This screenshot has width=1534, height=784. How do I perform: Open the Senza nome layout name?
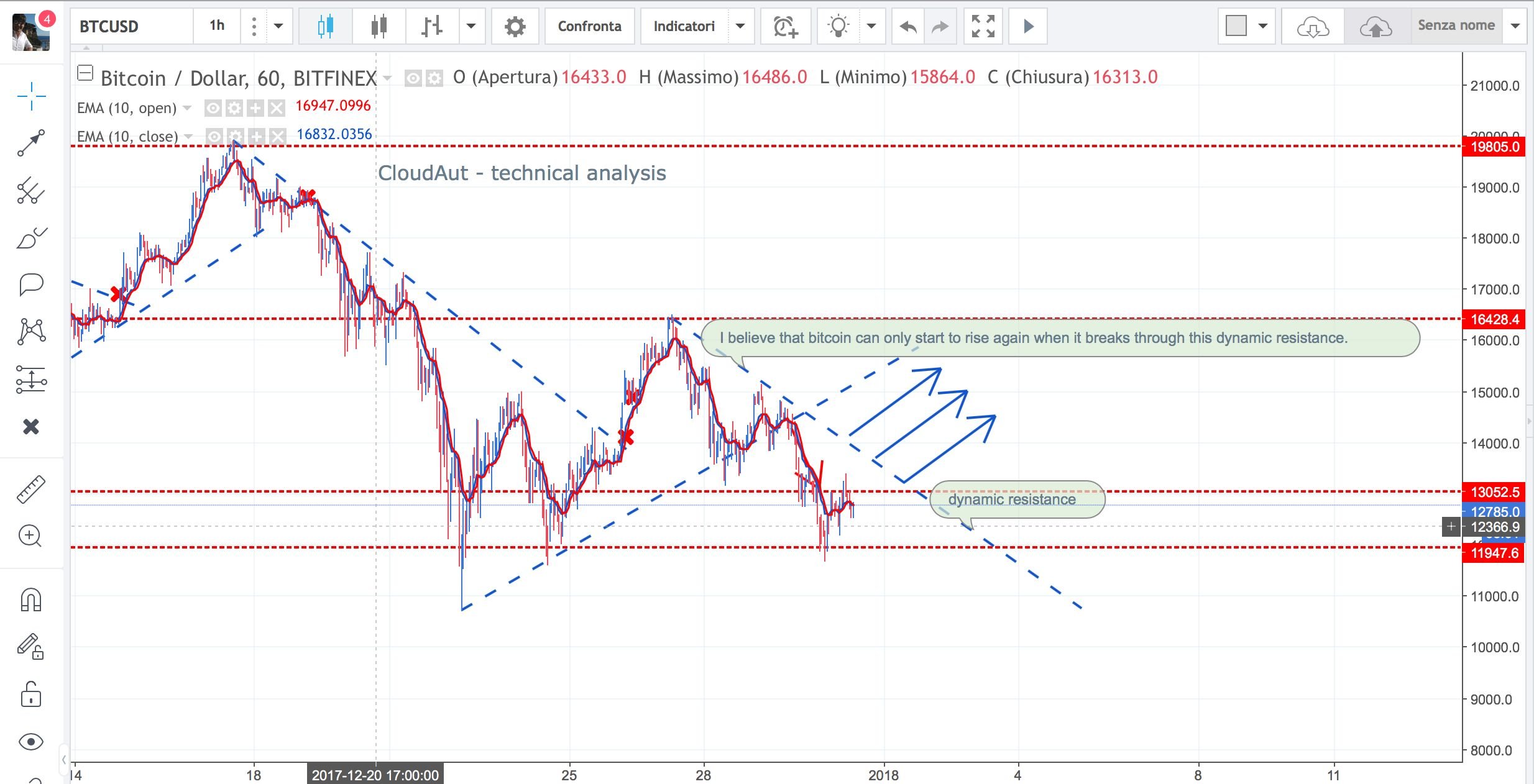click(x=1456, y=26)
